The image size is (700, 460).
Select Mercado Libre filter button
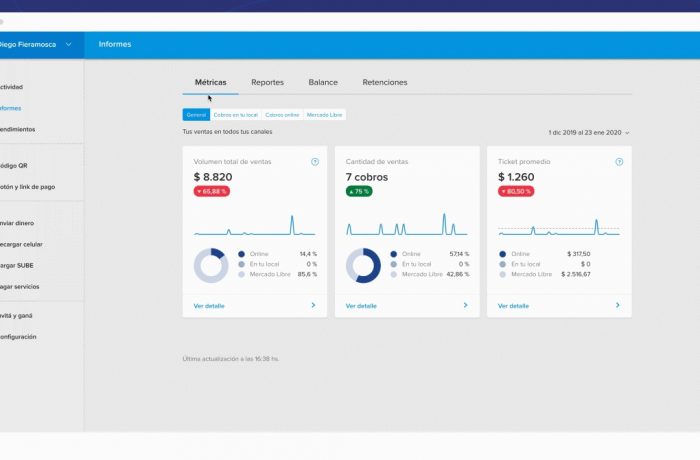[324, 115]
